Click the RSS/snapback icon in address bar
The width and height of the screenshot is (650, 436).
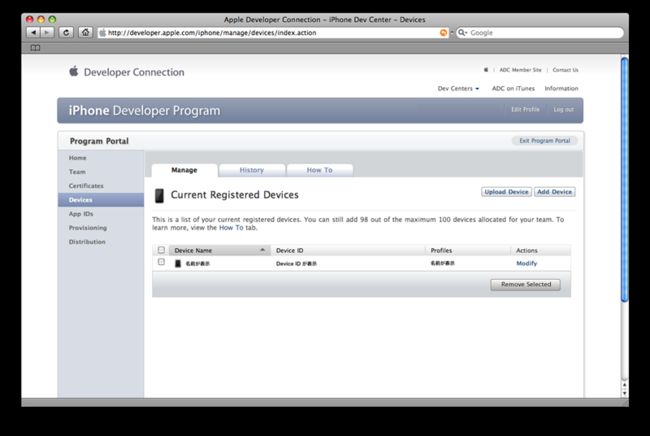[x=443, y=33]
